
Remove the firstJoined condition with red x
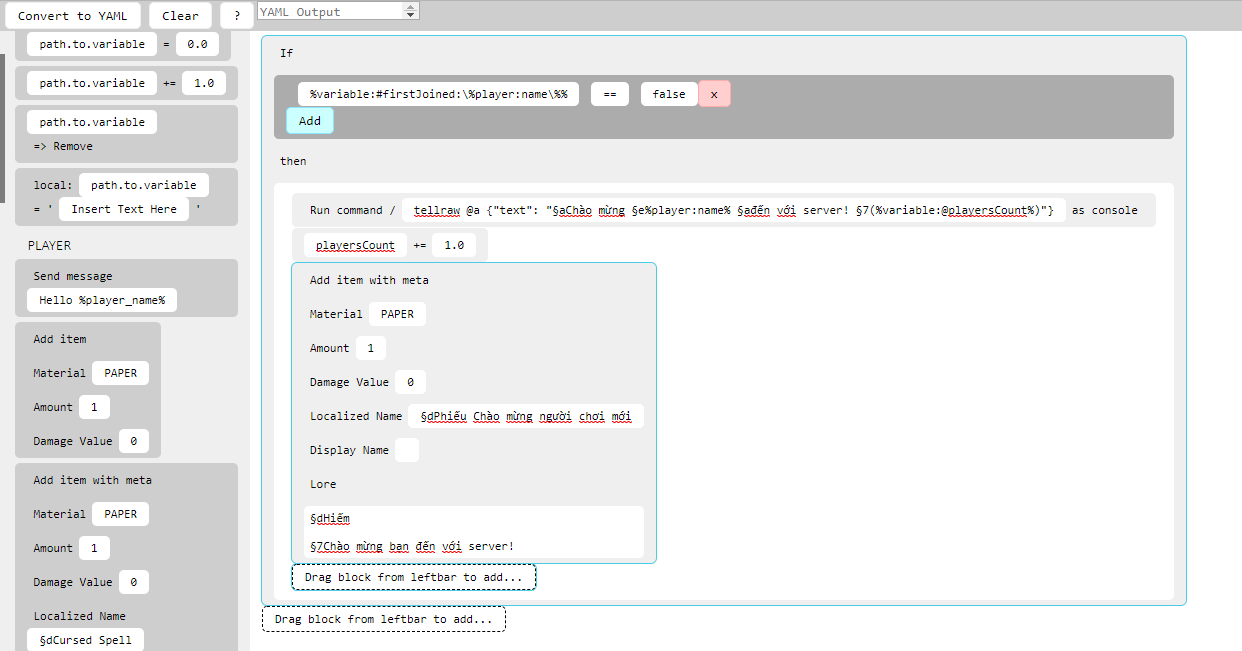[x=714, y=93]
